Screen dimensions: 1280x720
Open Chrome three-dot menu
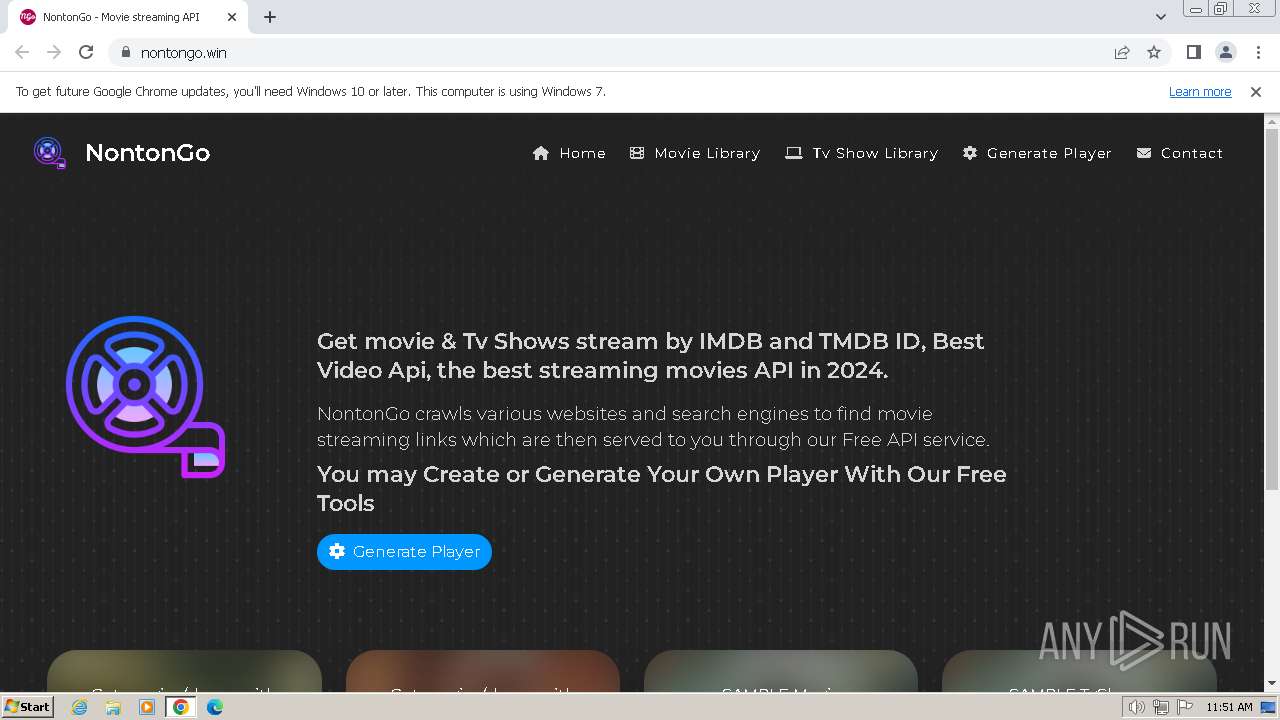click(1257, 52)
